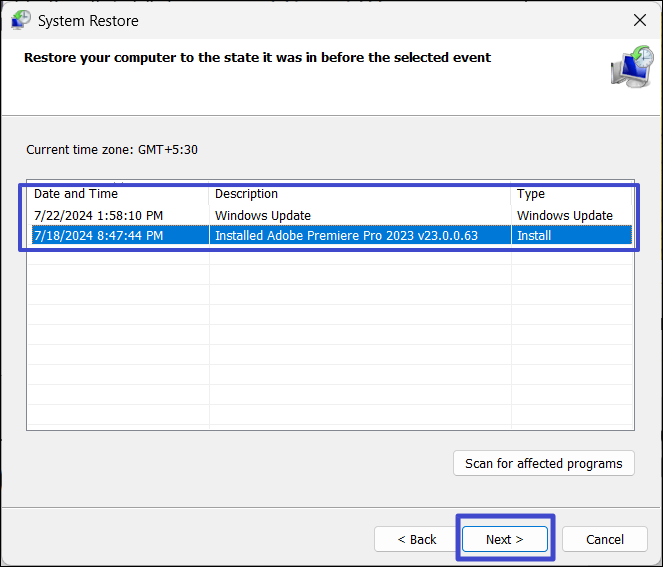
Task: Proceed with the Next button
Action: pos(505,539)
